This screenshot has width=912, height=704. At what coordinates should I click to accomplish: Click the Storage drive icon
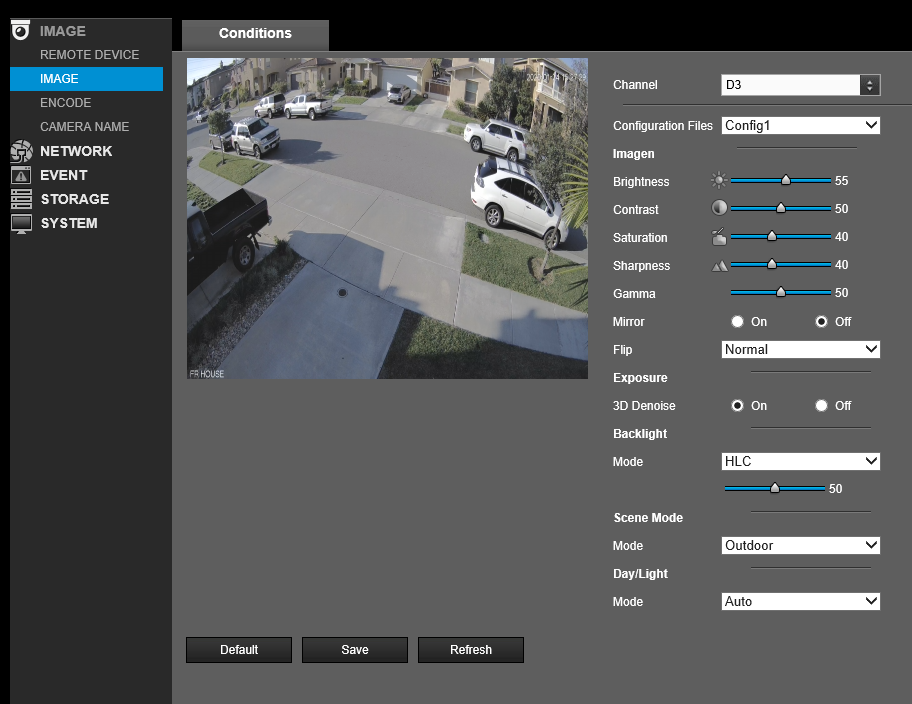[x=22, y=199]
